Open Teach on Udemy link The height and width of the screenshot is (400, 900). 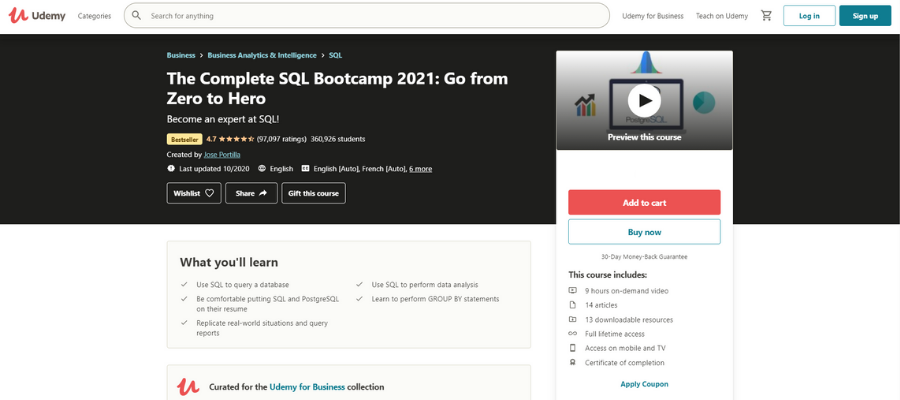pos(721,16)
